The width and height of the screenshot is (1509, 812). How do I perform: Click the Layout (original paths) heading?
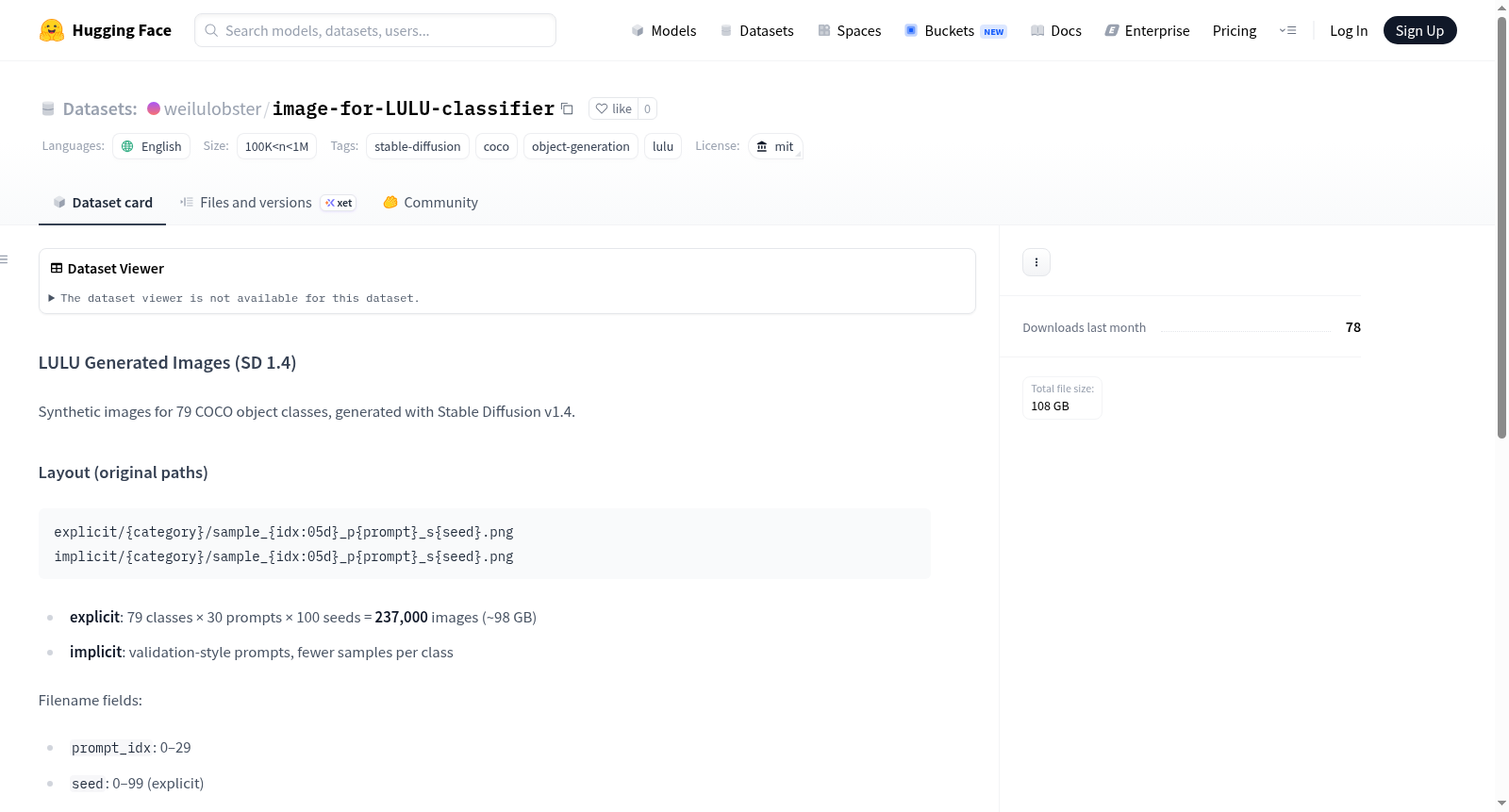124,472
